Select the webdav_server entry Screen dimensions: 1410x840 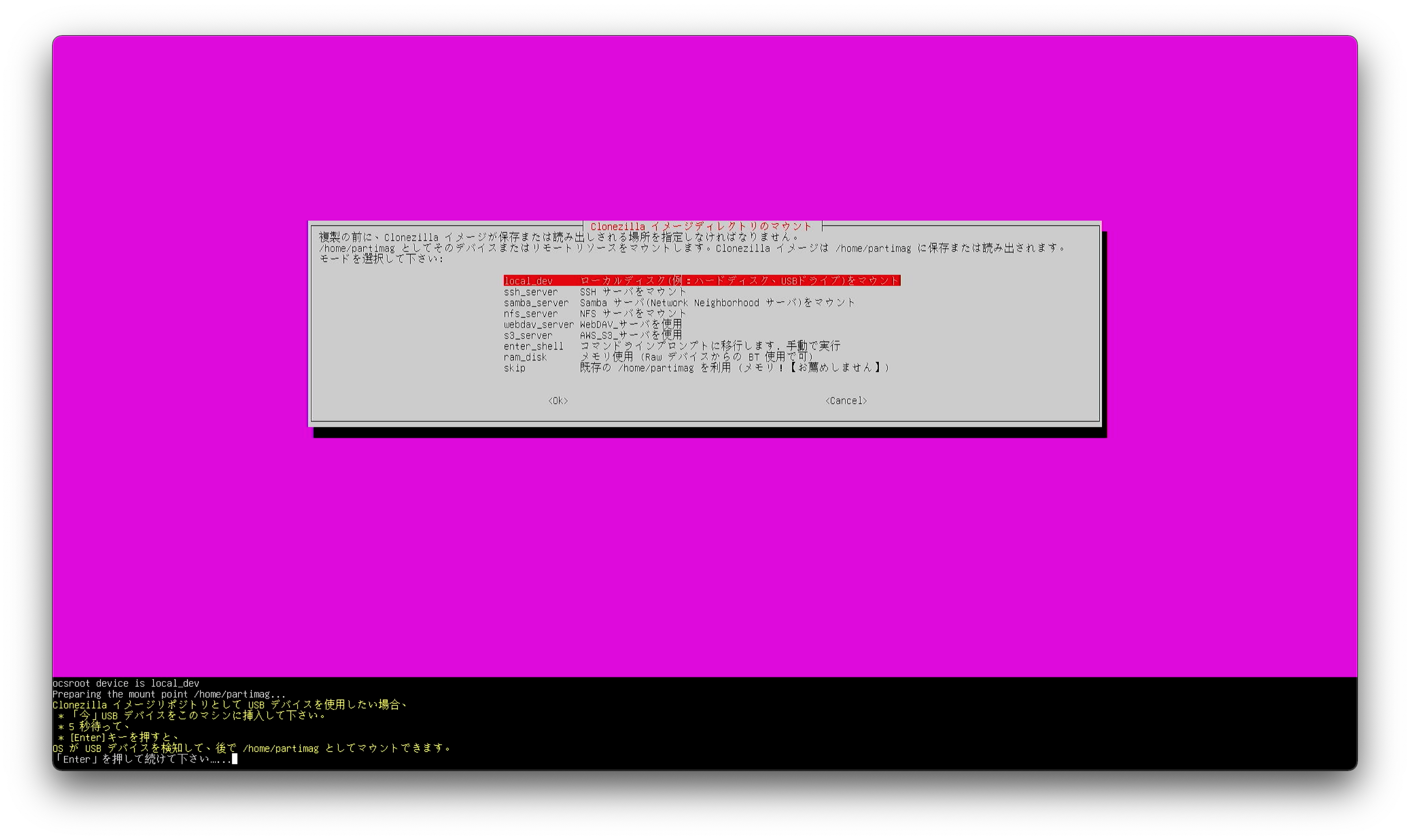[x=538, y=324]
